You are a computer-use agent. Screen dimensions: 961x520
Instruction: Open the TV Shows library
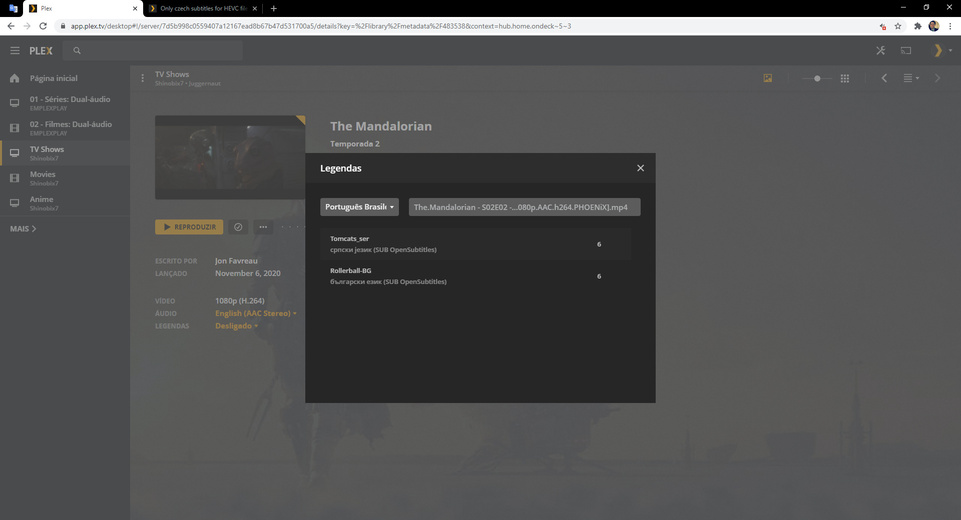65,153
